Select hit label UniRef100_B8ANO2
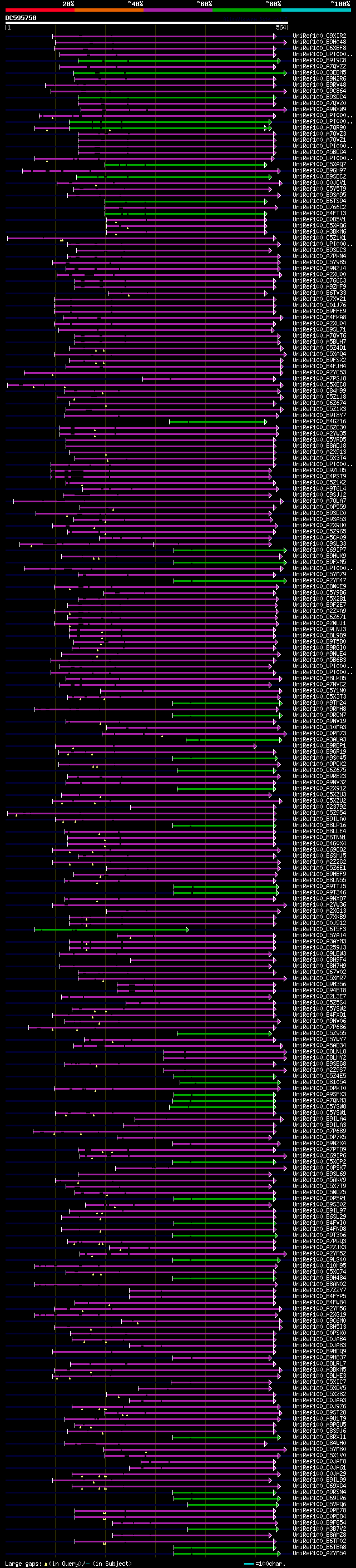This screenshot has height=1568, width=356. (319, 1284)
